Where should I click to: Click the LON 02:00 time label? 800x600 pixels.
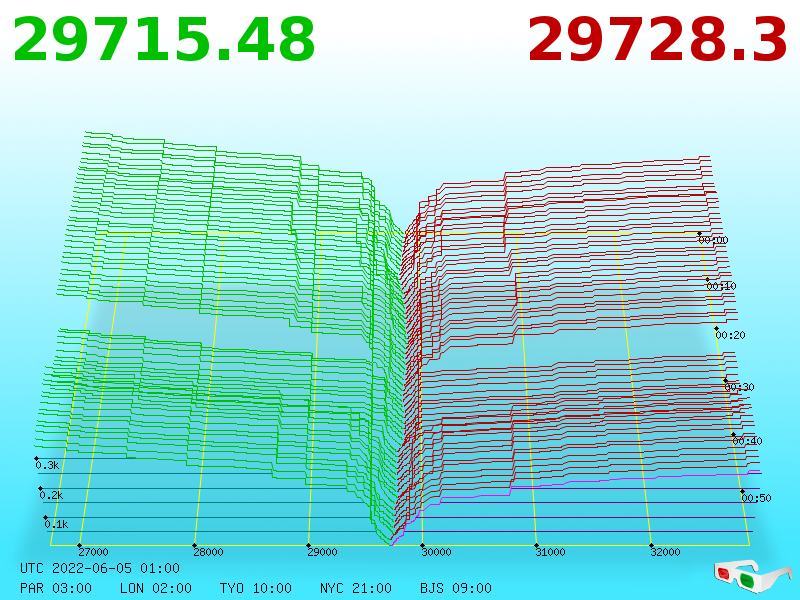[156, 588]
